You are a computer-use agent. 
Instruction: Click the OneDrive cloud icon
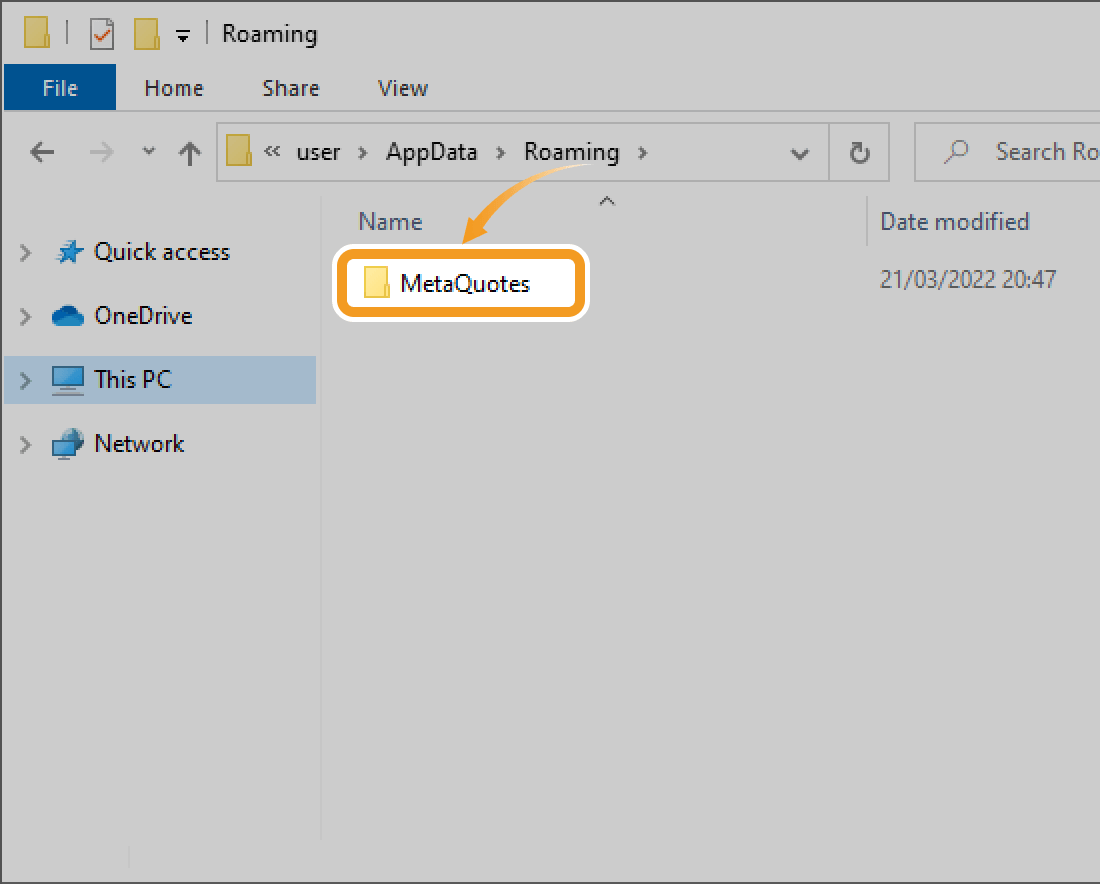click(x=68, y=316)
